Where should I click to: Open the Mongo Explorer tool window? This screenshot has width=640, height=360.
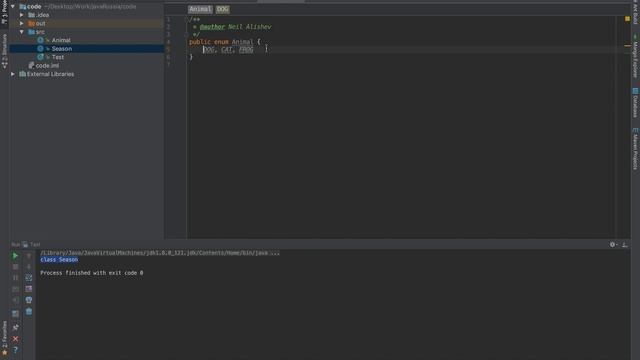635,56
